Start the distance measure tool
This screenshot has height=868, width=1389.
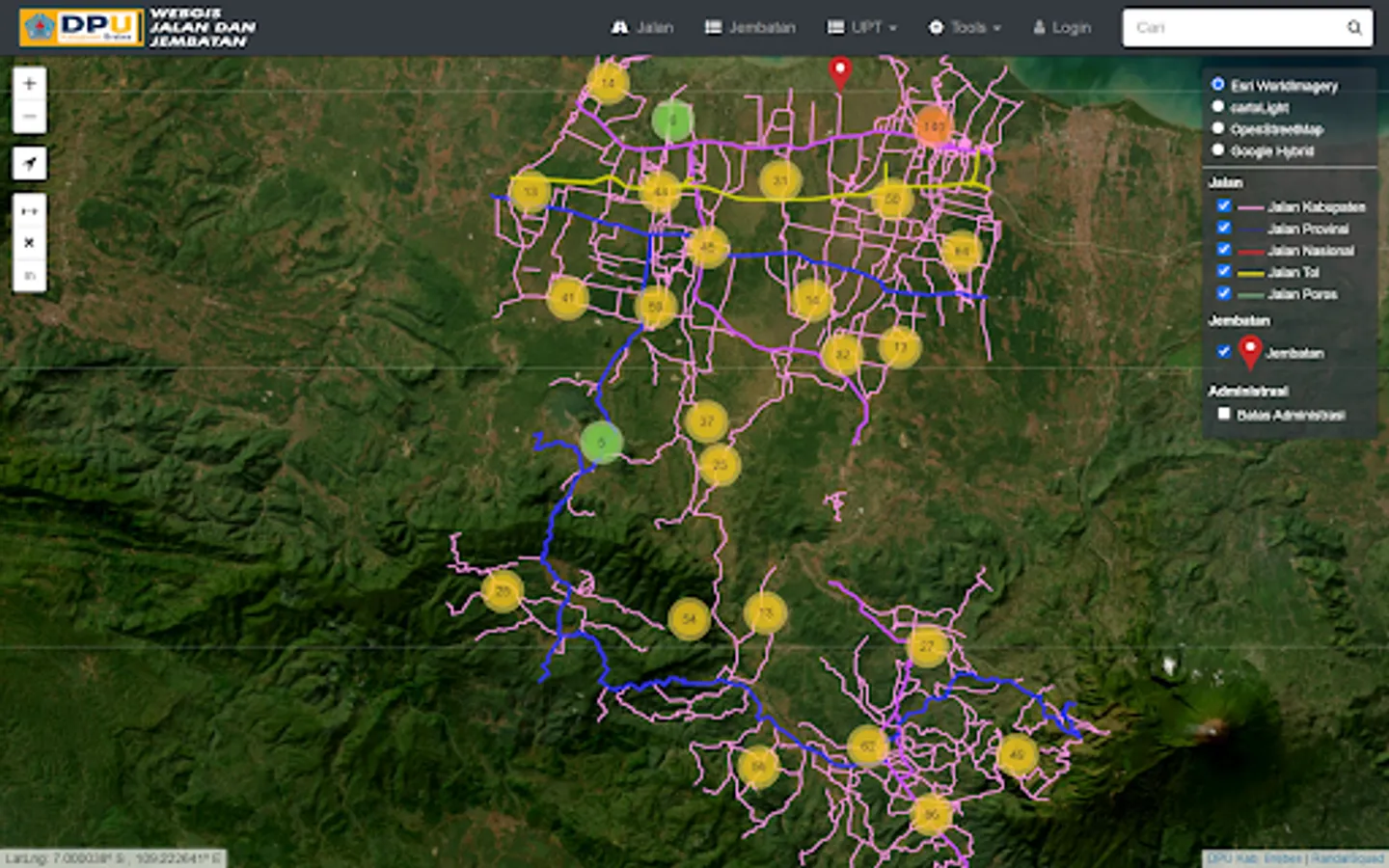pyautogui.click(x=30, y=211)
